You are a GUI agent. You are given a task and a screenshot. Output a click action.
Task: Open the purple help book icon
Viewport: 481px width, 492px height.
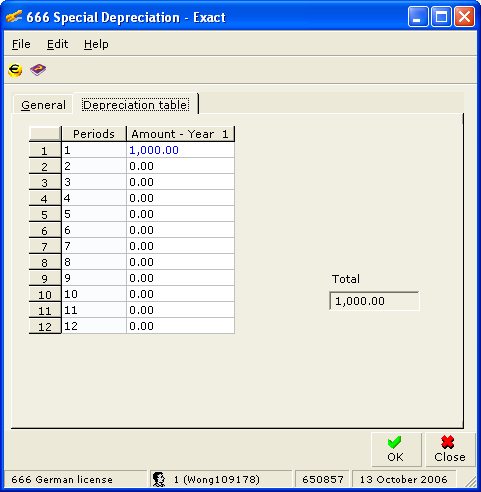click(38, 70)
